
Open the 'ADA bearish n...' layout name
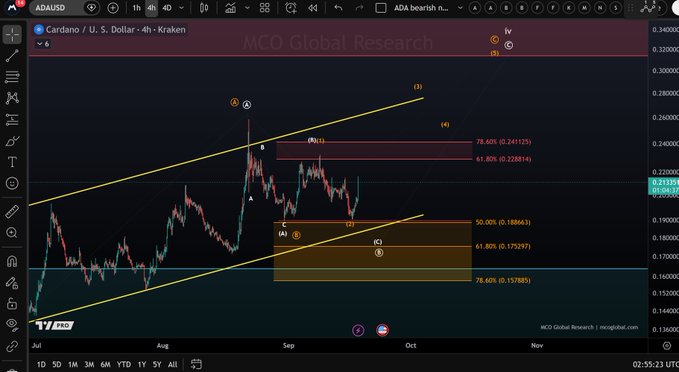coord(421,8)
